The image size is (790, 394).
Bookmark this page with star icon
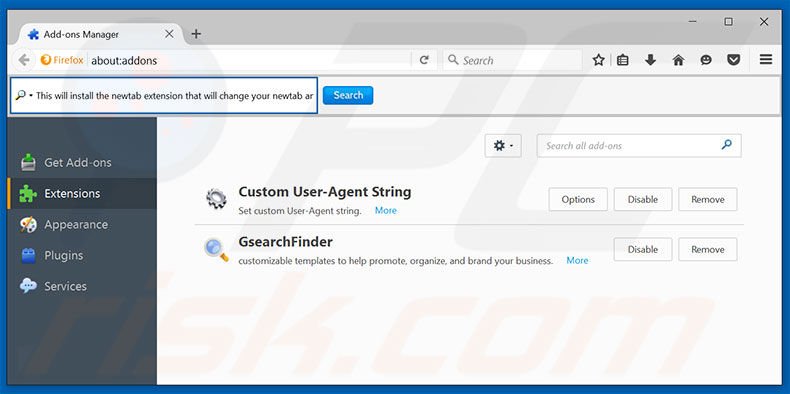point(599,60)
